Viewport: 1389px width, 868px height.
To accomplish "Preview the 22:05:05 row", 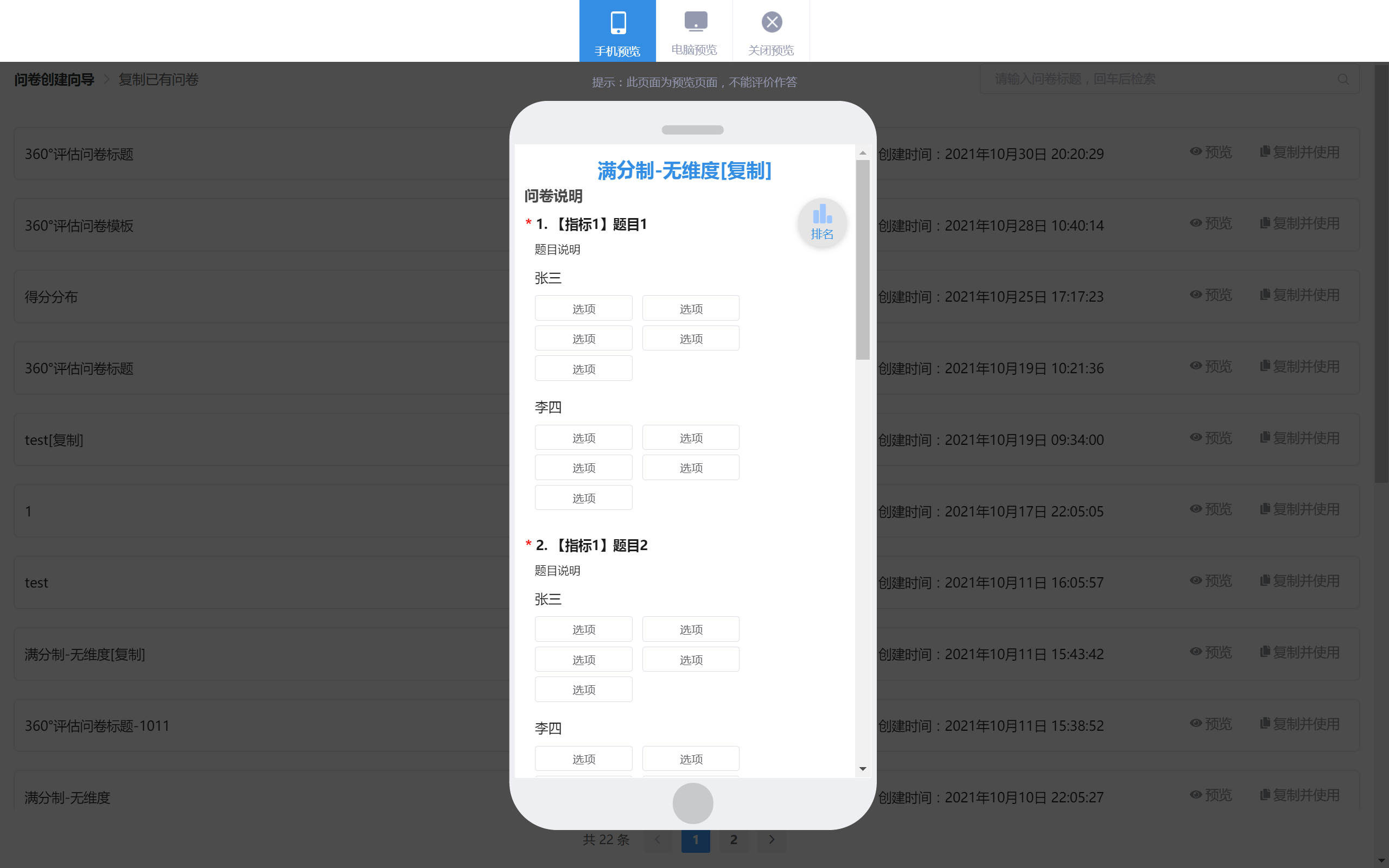I will [1211, 509].
